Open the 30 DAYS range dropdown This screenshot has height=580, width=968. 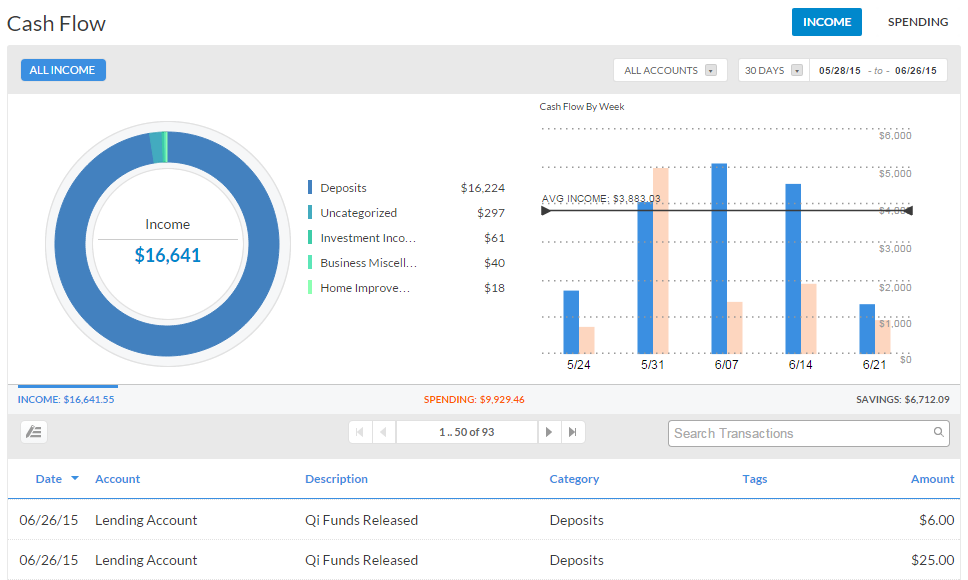(x=774, y=70)
